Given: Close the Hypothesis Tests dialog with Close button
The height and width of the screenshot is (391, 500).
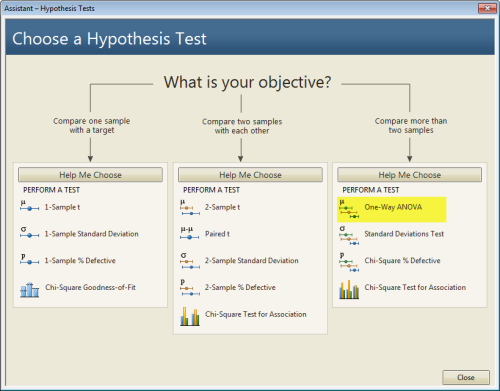Looking at the screenshot, I should pos(466,377).
